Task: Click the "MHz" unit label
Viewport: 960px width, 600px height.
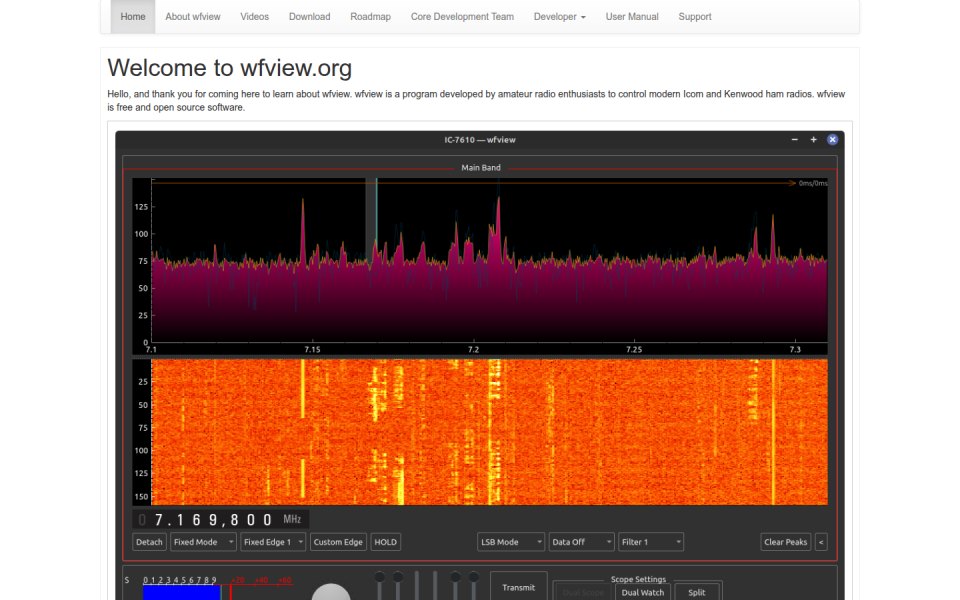Action: (292, 519)
